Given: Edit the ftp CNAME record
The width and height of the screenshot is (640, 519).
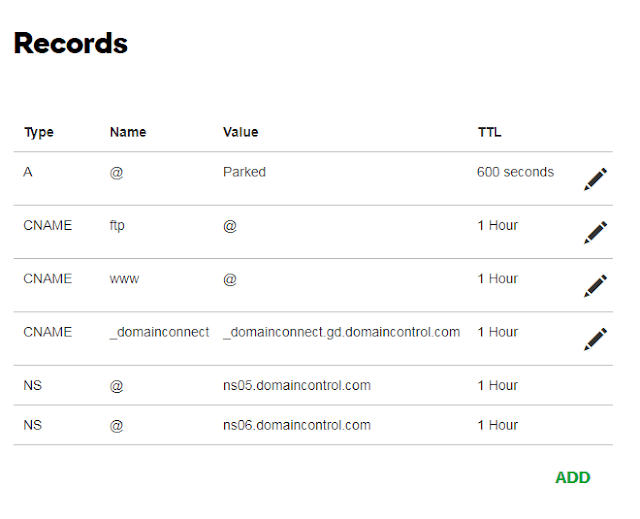Looking at the screenshot, I should (x=596, y=232).
